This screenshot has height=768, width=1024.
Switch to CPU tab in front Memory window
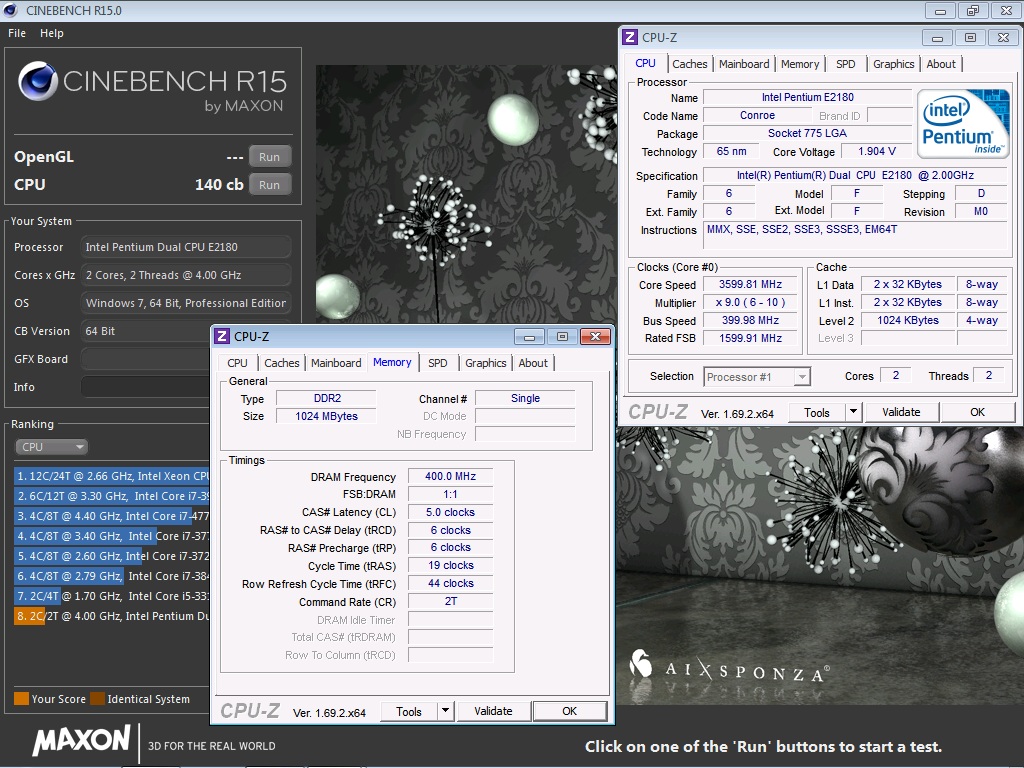pos(237,363)
